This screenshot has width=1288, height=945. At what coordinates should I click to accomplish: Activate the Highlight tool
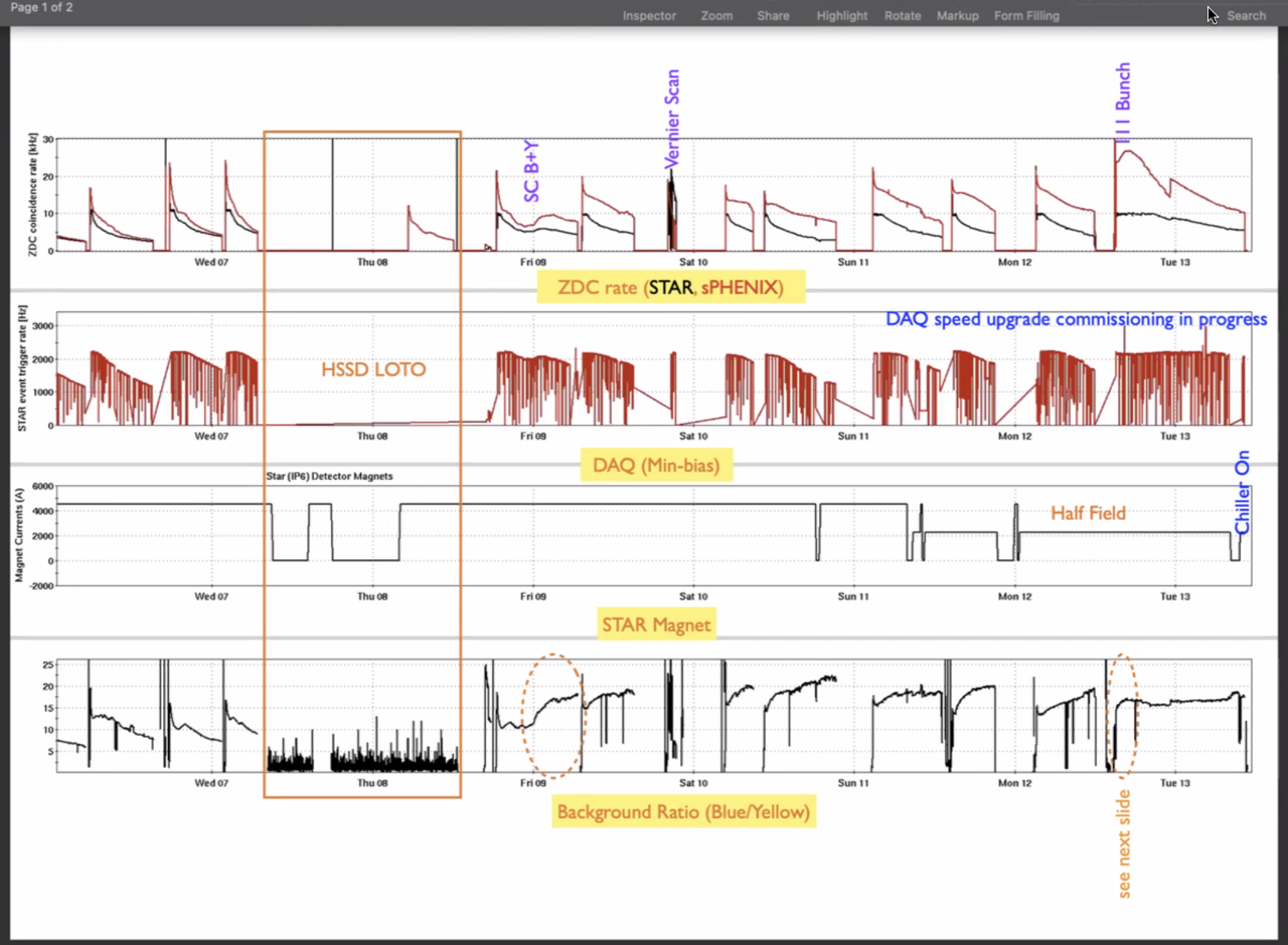point(842,15)
